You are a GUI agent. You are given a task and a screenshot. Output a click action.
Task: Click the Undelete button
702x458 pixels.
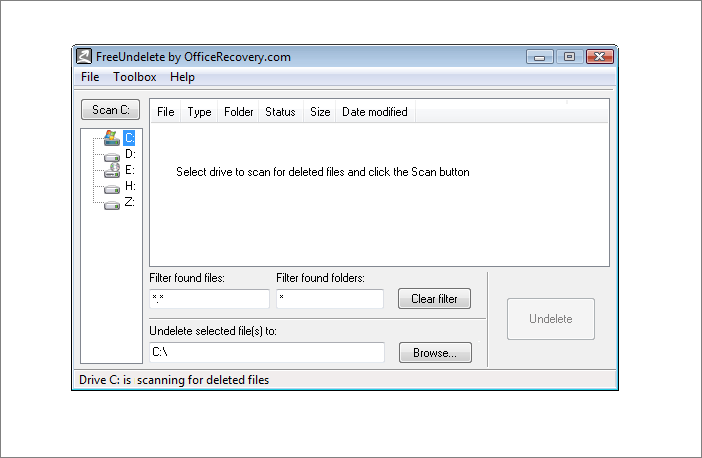551,319
